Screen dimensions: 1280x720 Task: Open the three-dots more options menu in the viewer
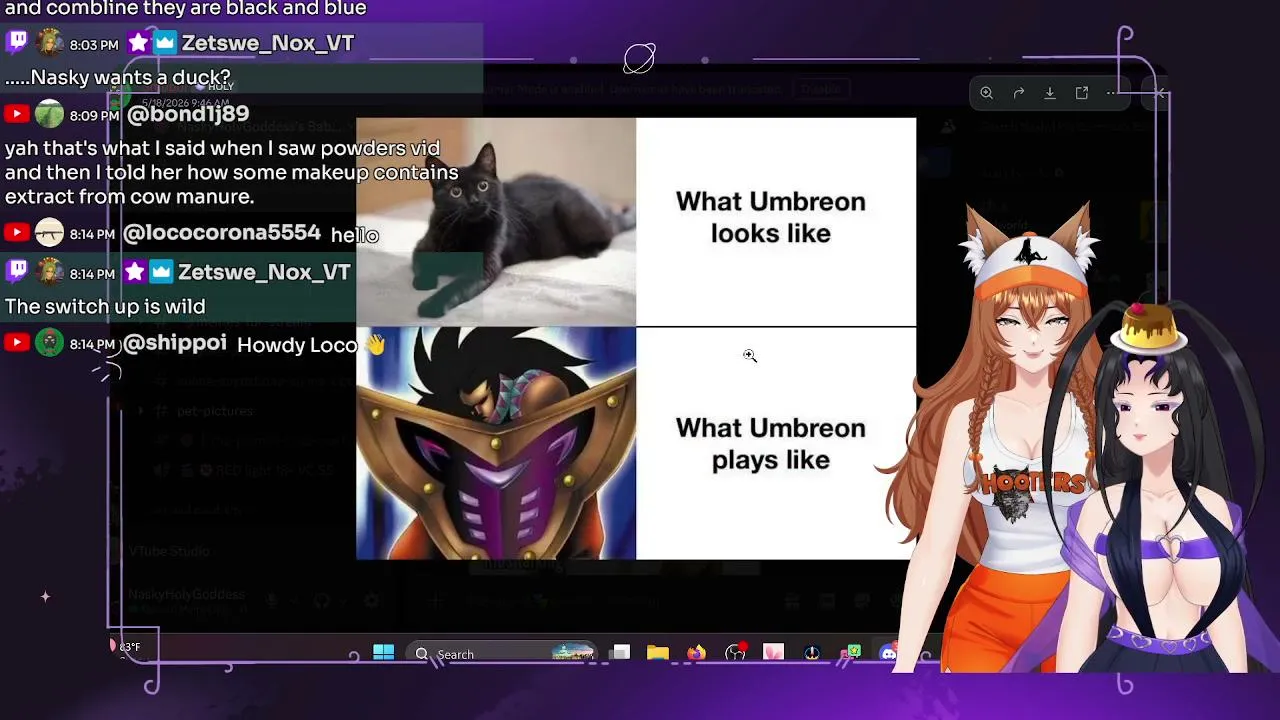coord(1112,93)
